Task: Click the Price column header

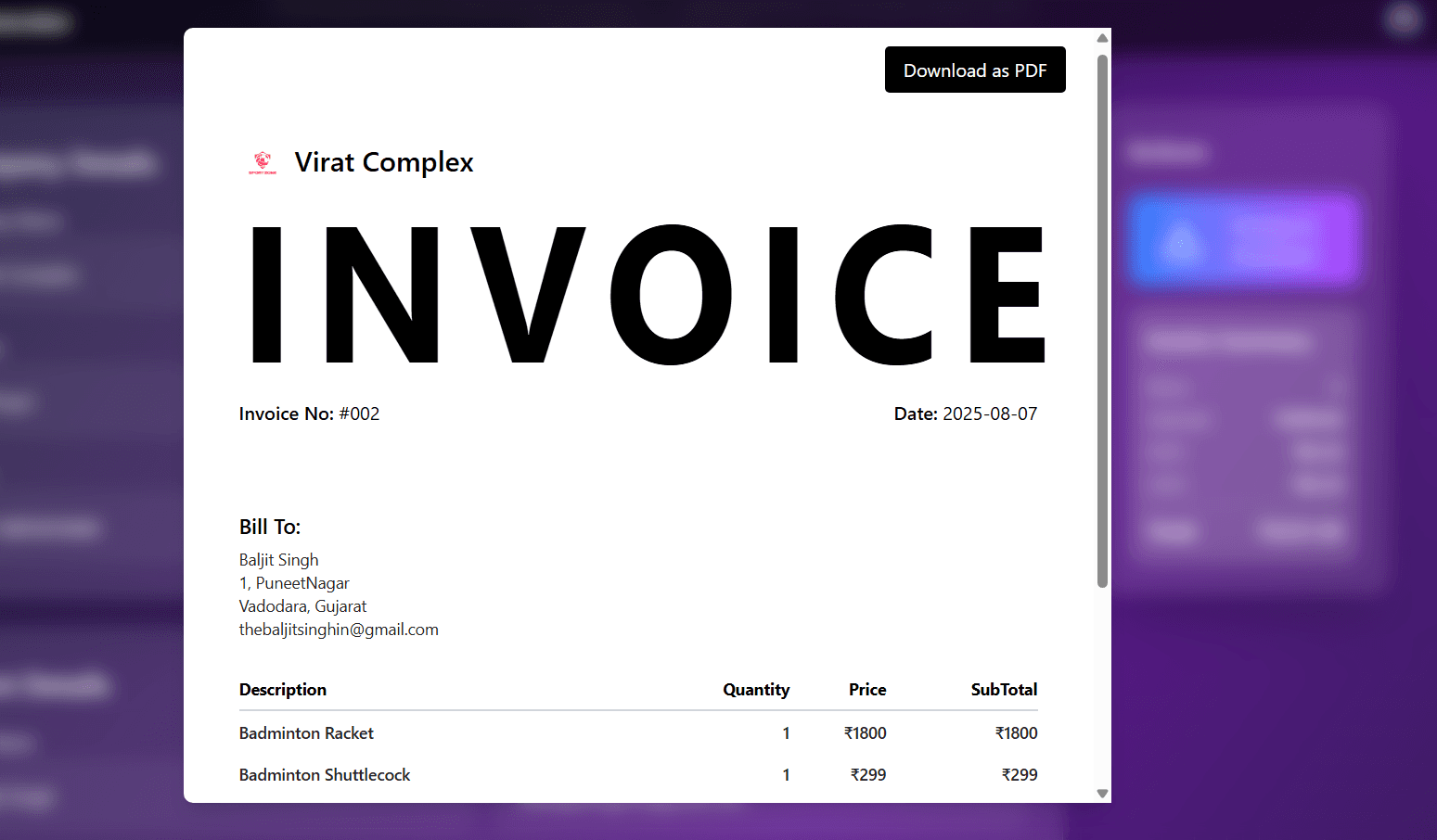Action: pos(866,690)
